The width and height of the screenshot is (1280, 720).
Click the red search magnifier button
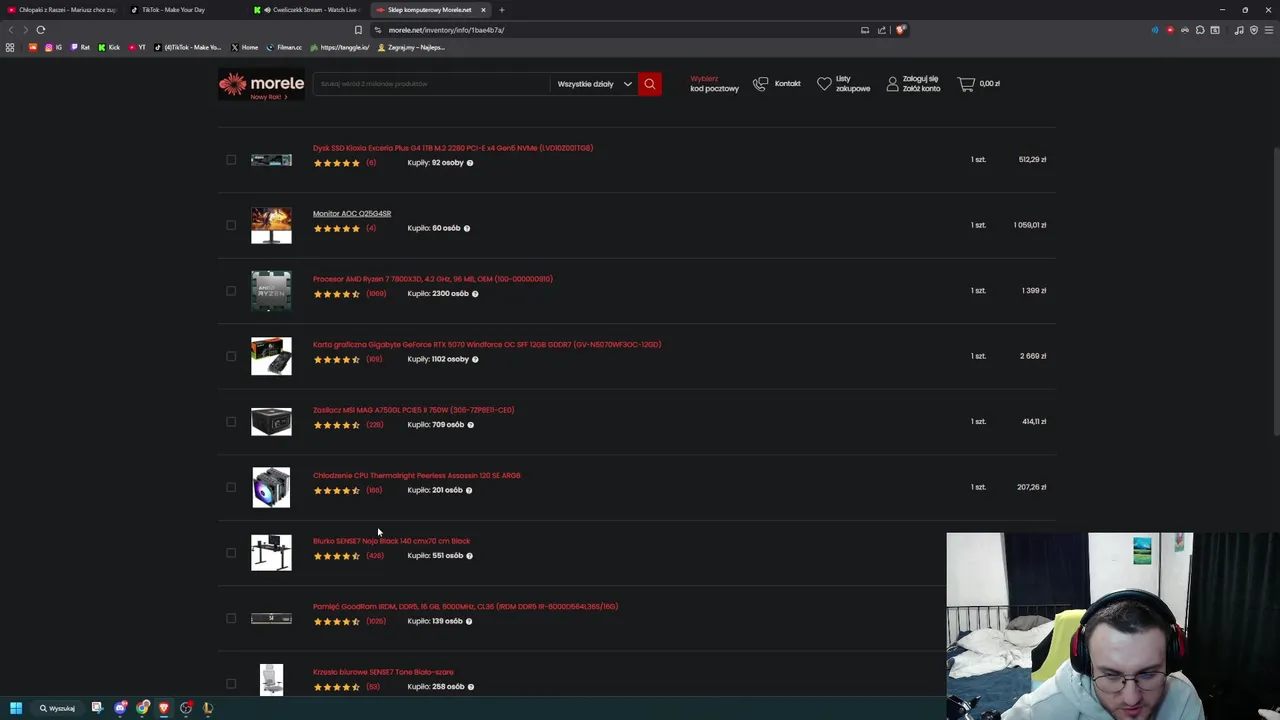650,84
